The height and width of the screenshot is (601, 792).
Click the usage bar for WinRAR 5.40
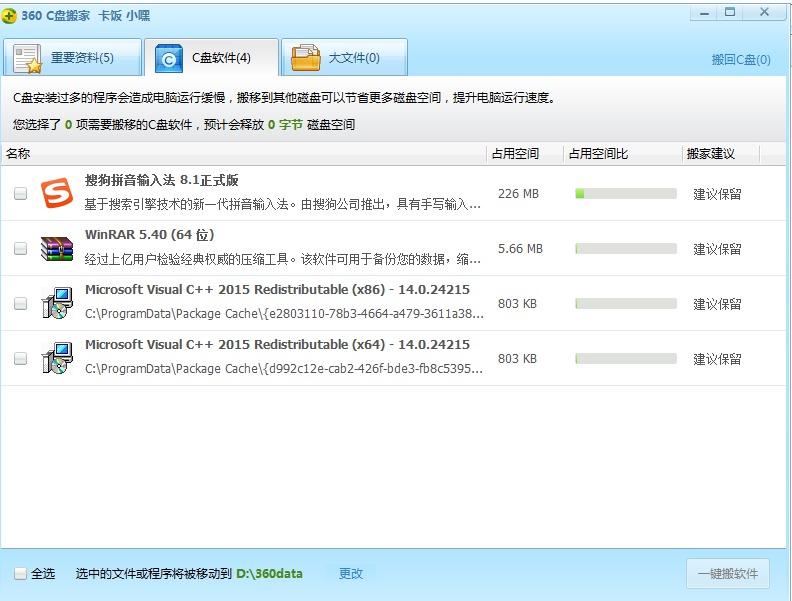[x=626, y=248]
